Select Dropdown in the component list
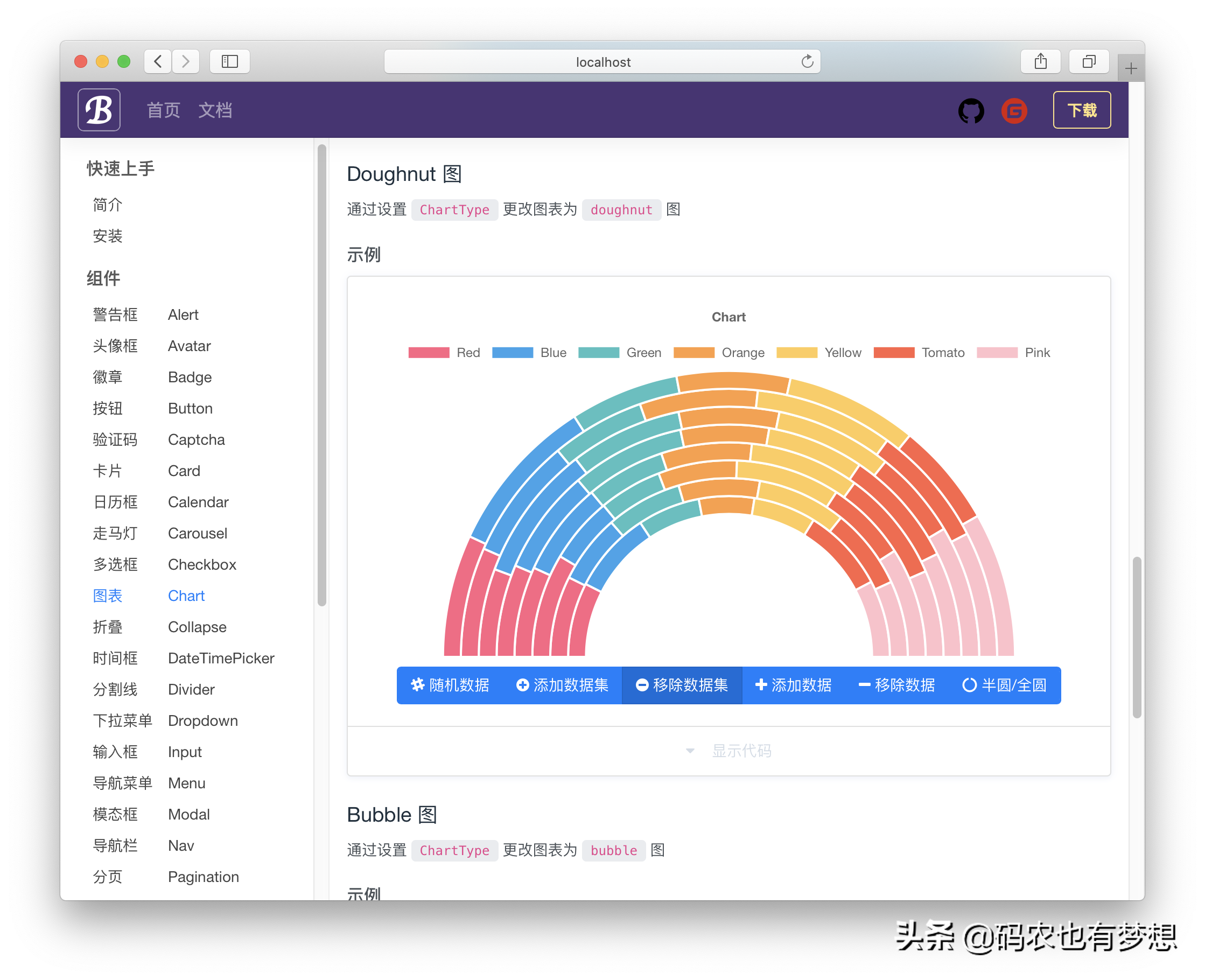Viewport: 1205px width, 980px height. (202, 720)
